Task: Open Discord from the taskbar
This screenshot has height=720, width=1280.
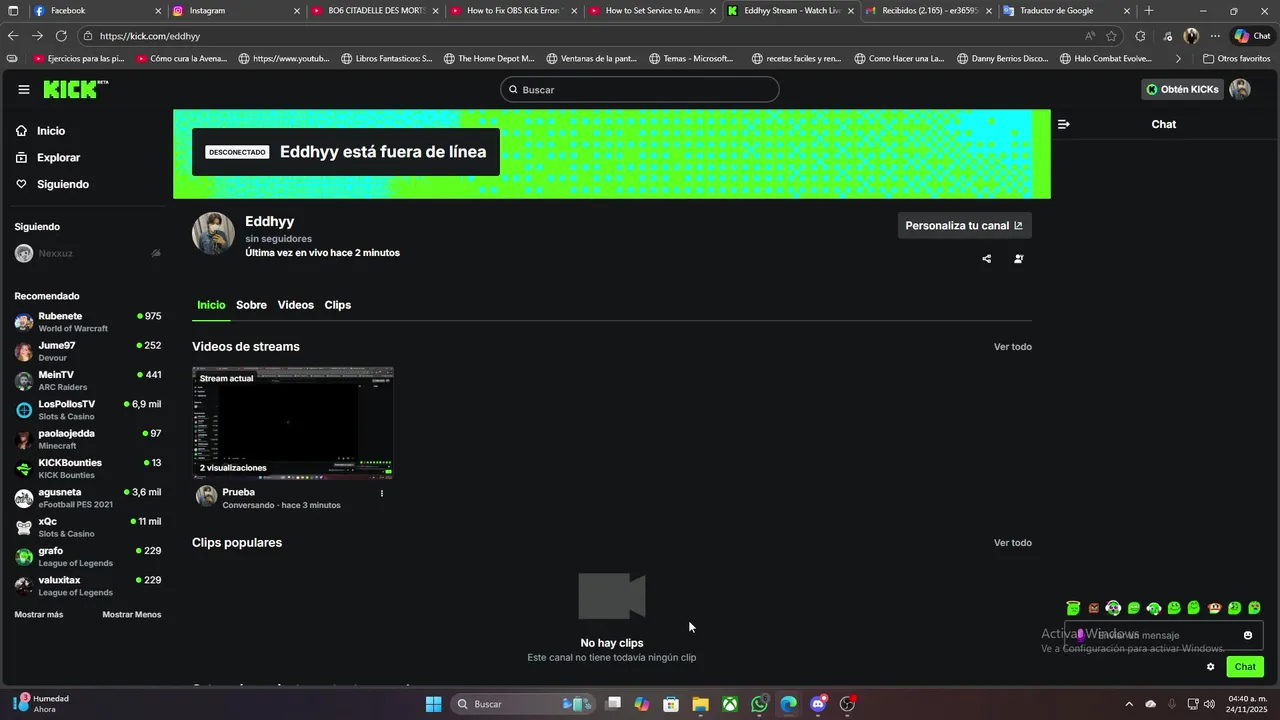Action: click(818, 704)
